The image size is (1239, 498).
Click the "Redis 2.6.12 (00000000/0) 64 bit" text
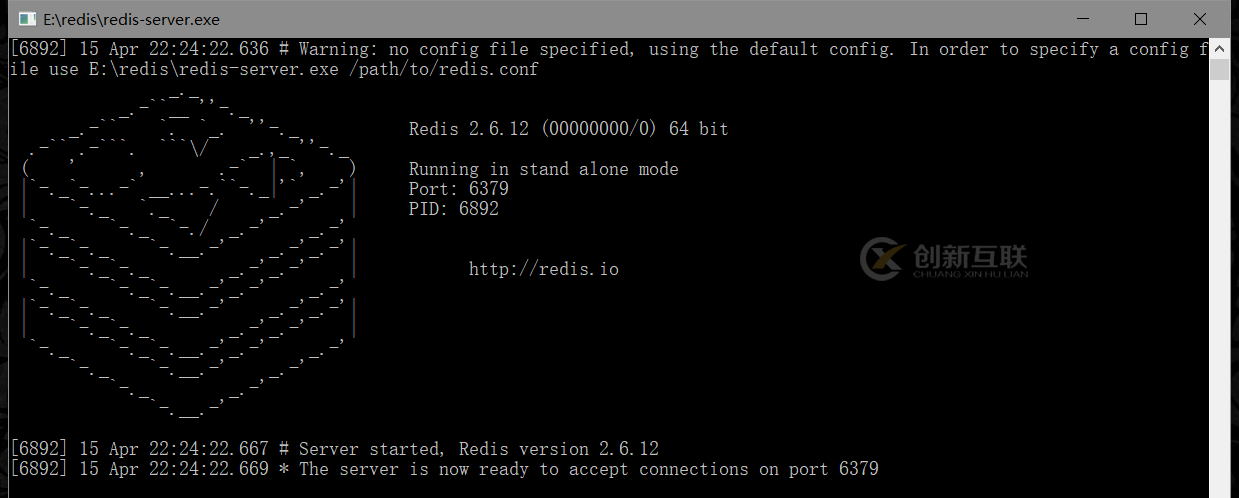[x=568, y=129]
